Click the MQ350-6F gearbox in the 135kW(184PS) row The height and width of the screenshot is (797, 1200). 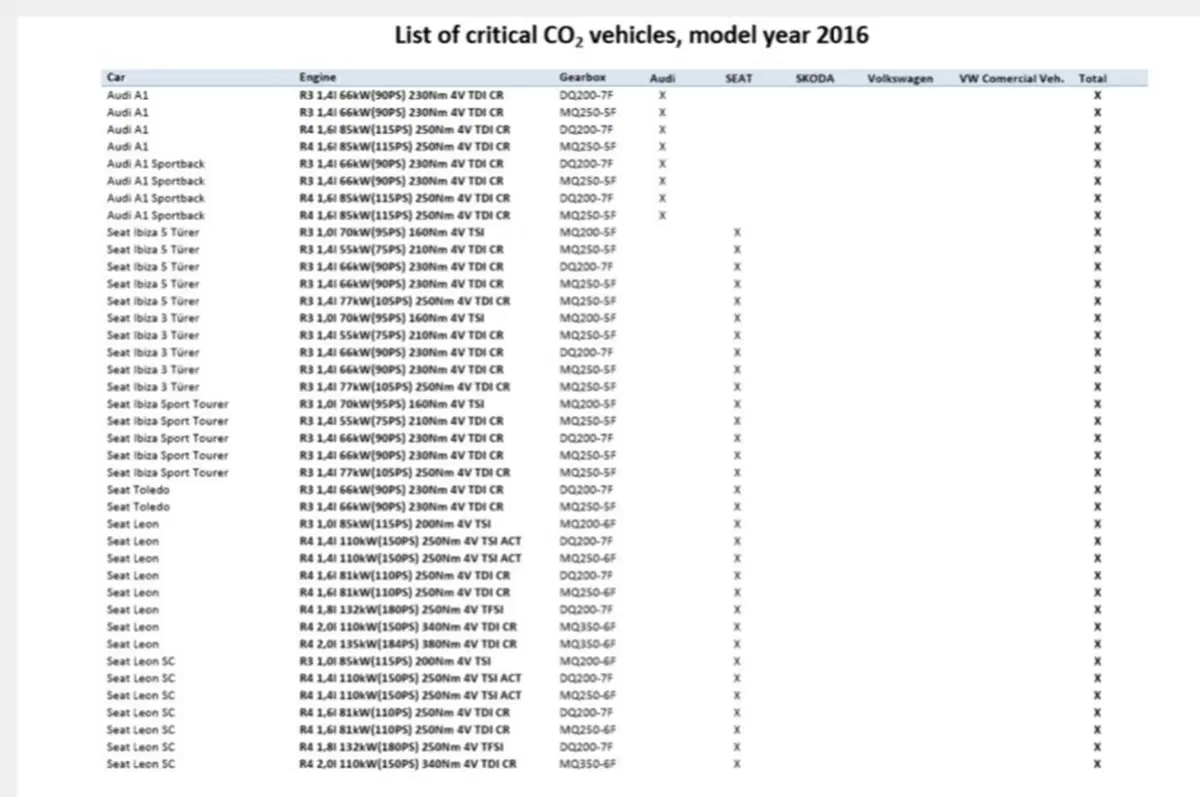pyautogui.click(x=587, y=644)
